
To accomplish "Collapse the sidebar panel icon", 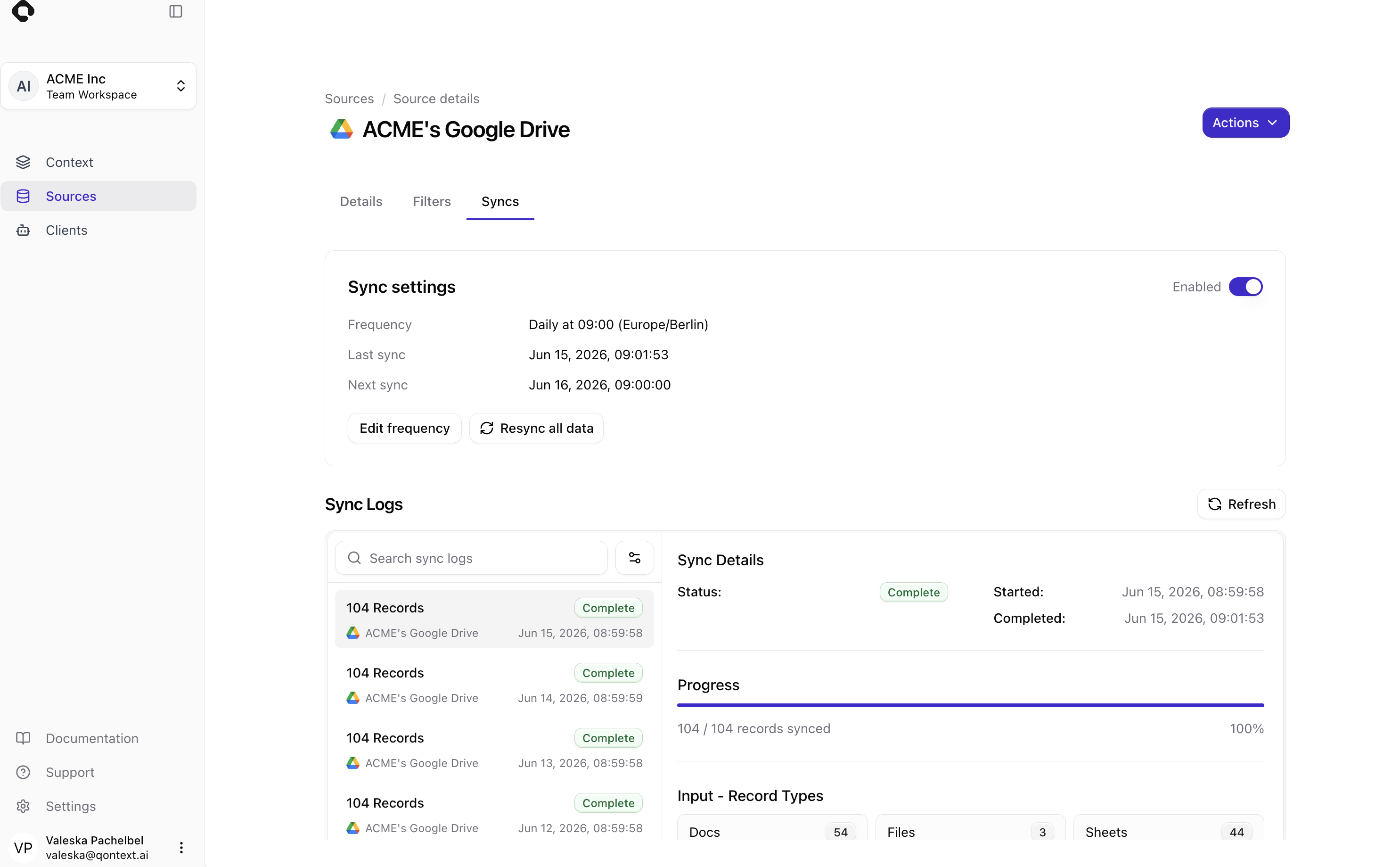I will coord(175,11).
